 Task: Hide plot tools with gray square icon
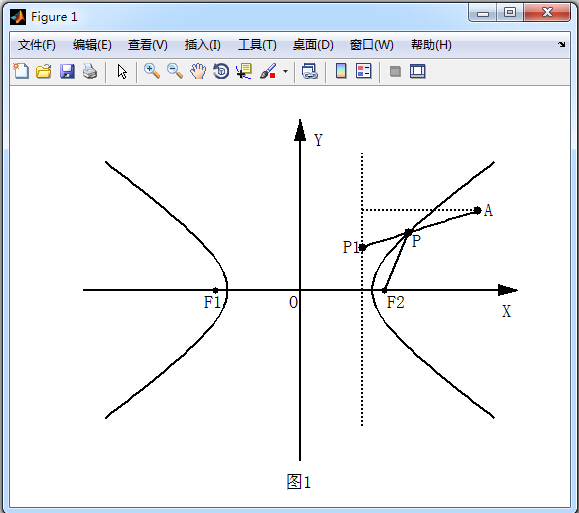coord(395,71)
